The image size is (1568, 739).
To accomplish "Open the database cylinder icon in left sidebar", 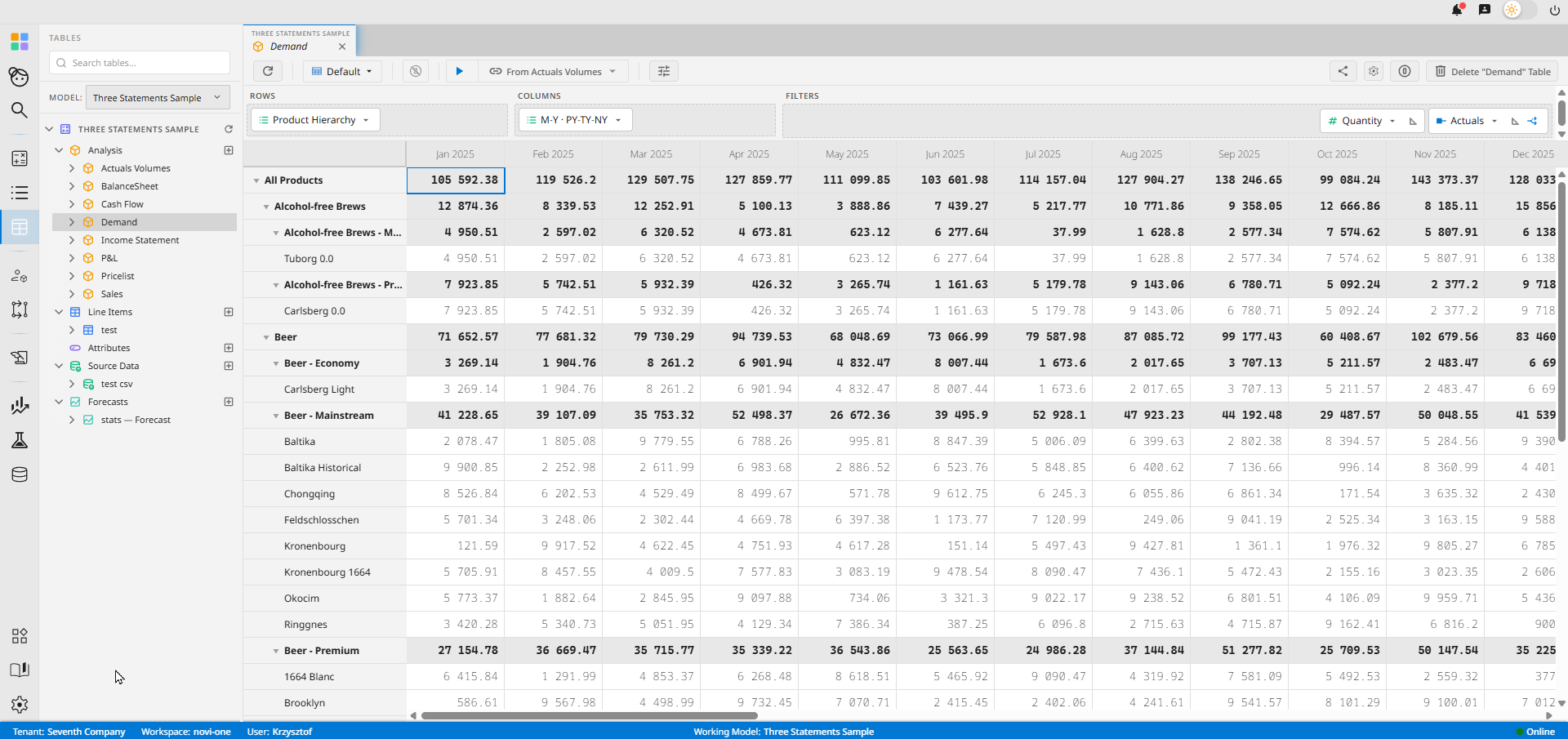I will (x=20, y=474).
